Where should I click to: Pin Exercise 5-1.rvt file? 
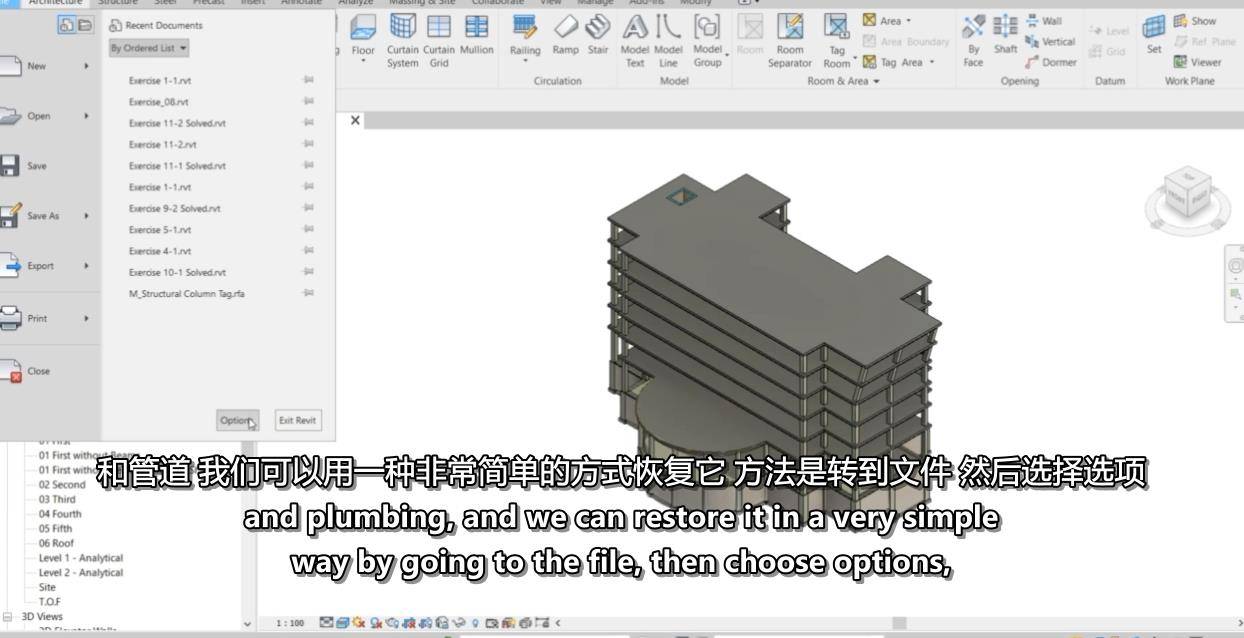click(308, 230)
